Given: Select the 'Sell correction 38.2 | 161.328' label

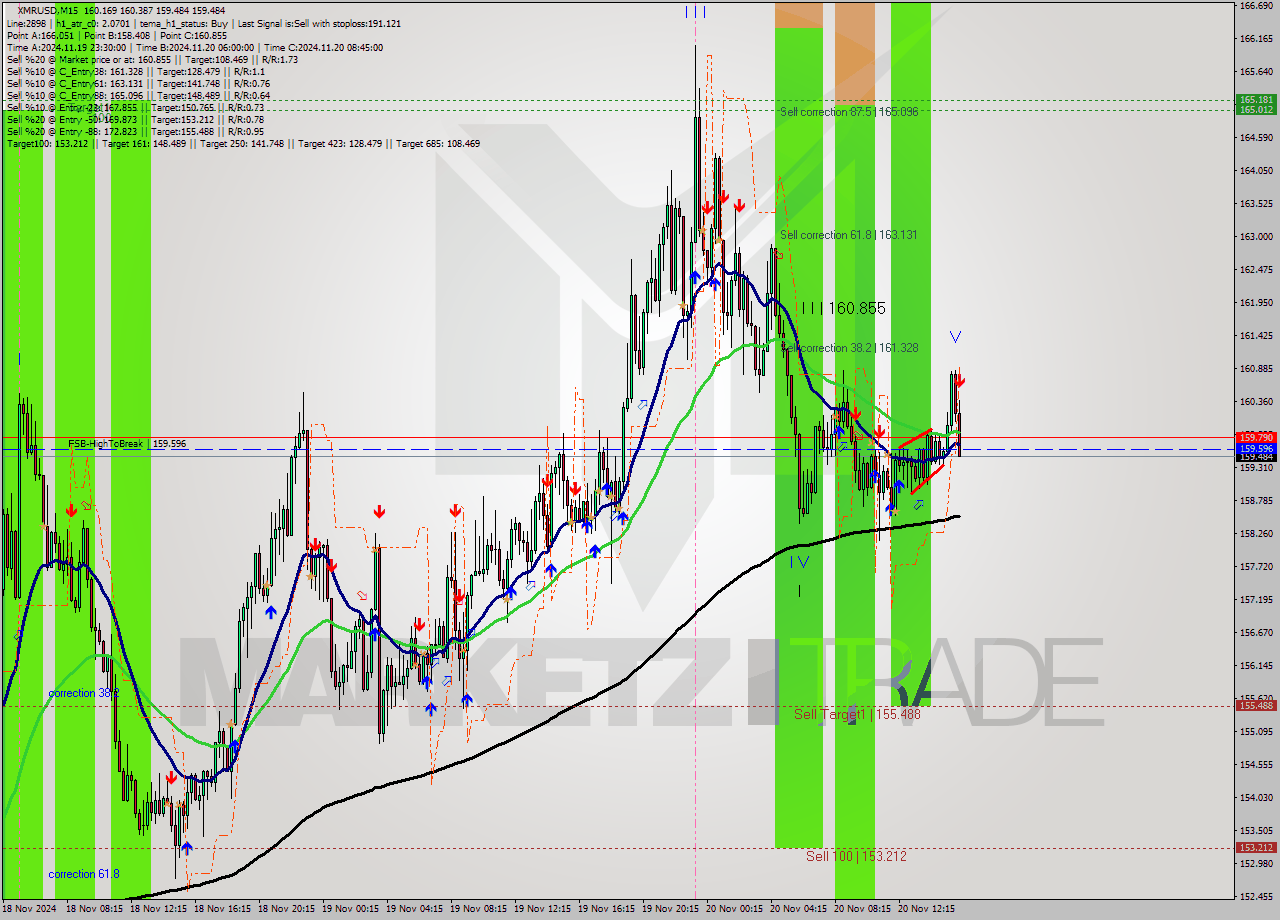Looking at the screenshot, I should pyautogui.click(x=849, y=348).
